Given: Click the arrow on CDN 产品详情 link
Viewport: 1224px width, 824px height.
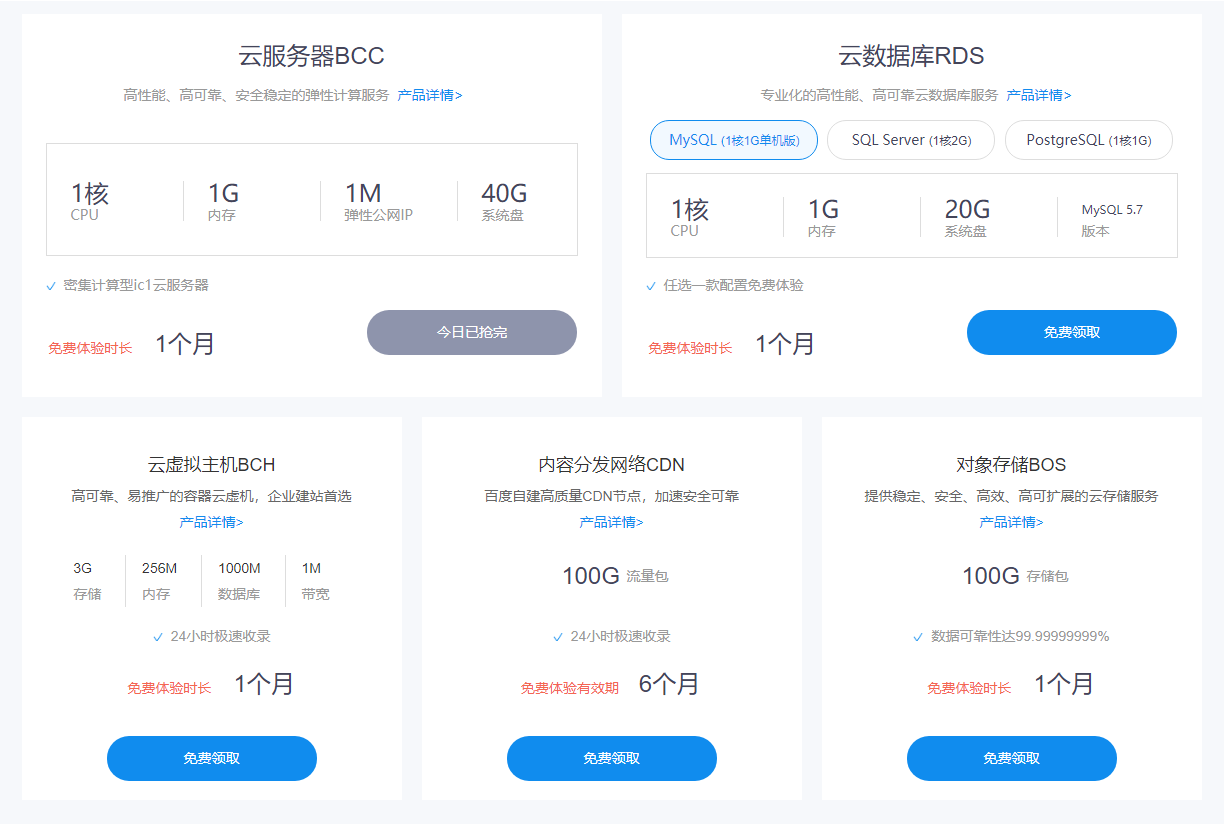Looking at the screenshot, I should point(641,521).
